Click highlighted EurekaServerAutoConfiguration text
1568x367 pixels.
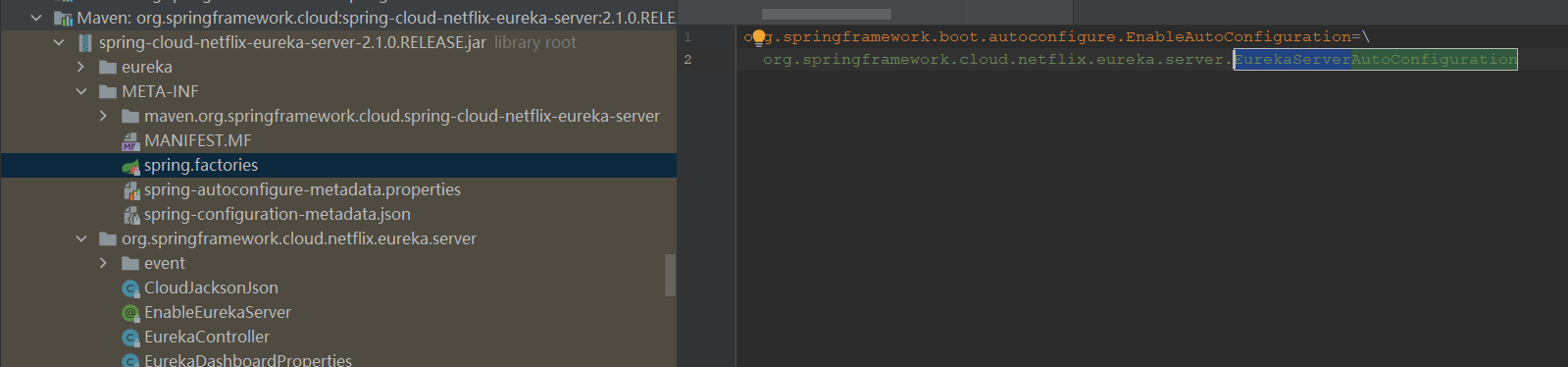[1375, 60]
